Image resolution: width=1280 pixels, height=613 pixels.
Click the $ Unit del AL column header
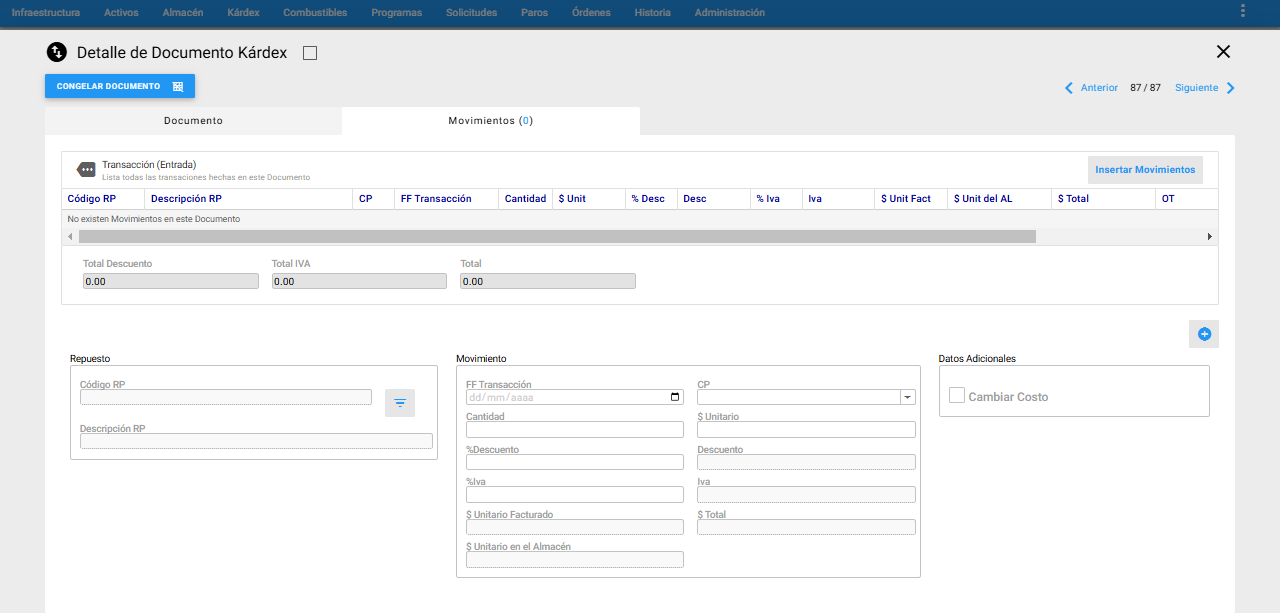(999, 199)
